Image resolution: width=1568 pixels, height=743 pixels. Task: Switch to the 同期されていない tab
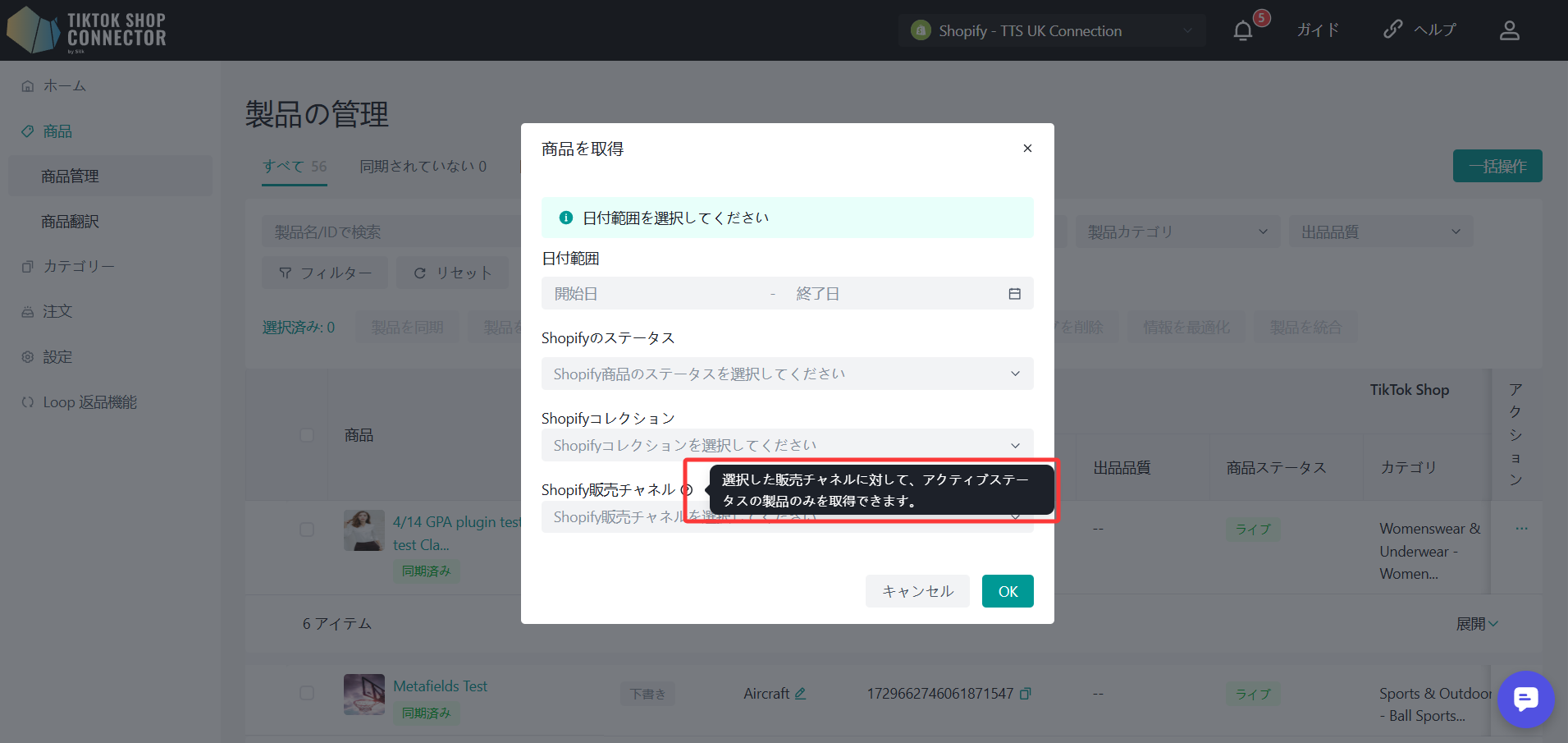click(423, 167)
